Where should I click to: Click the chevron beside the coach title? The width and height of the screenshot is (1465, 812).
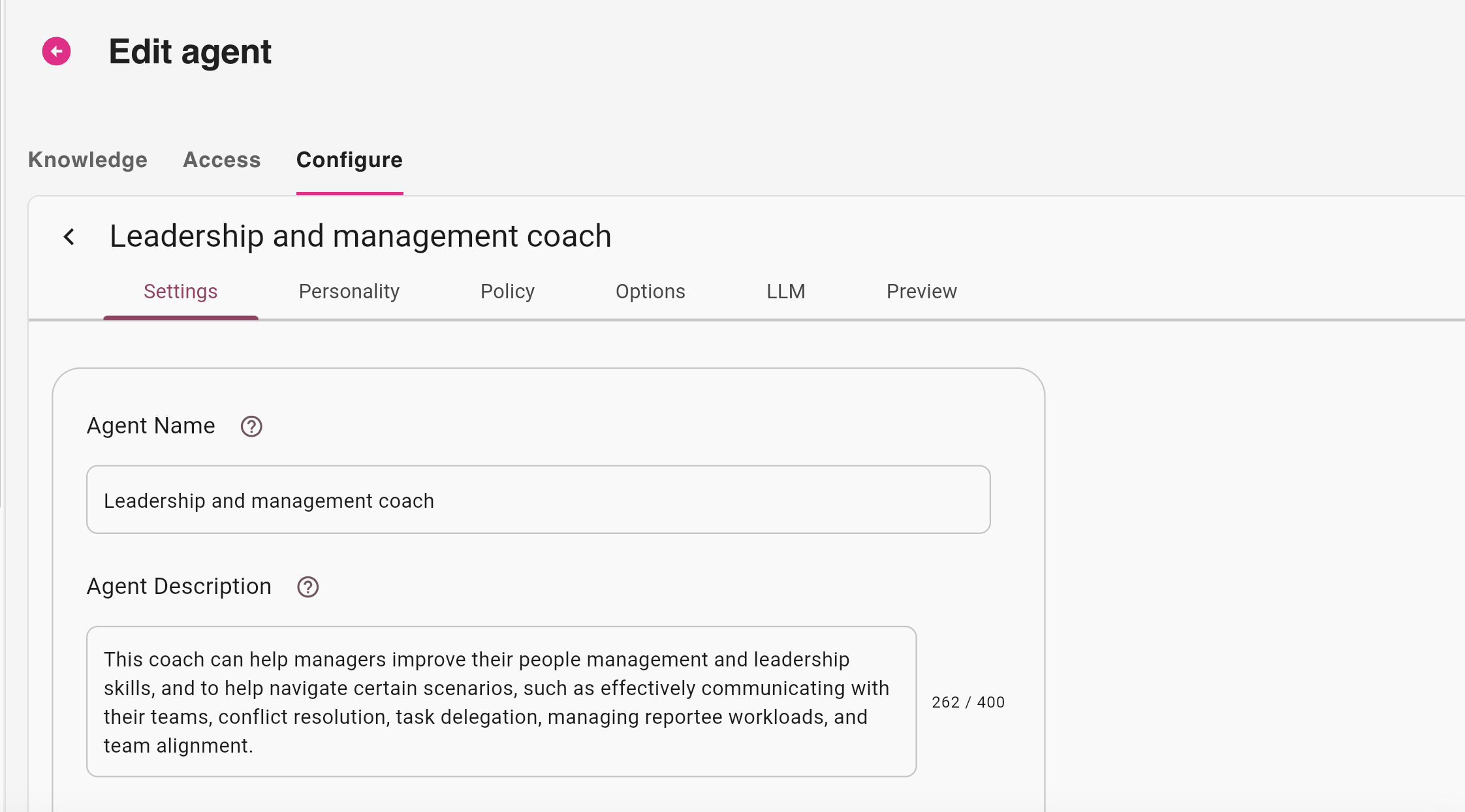(x=69, y=236)
